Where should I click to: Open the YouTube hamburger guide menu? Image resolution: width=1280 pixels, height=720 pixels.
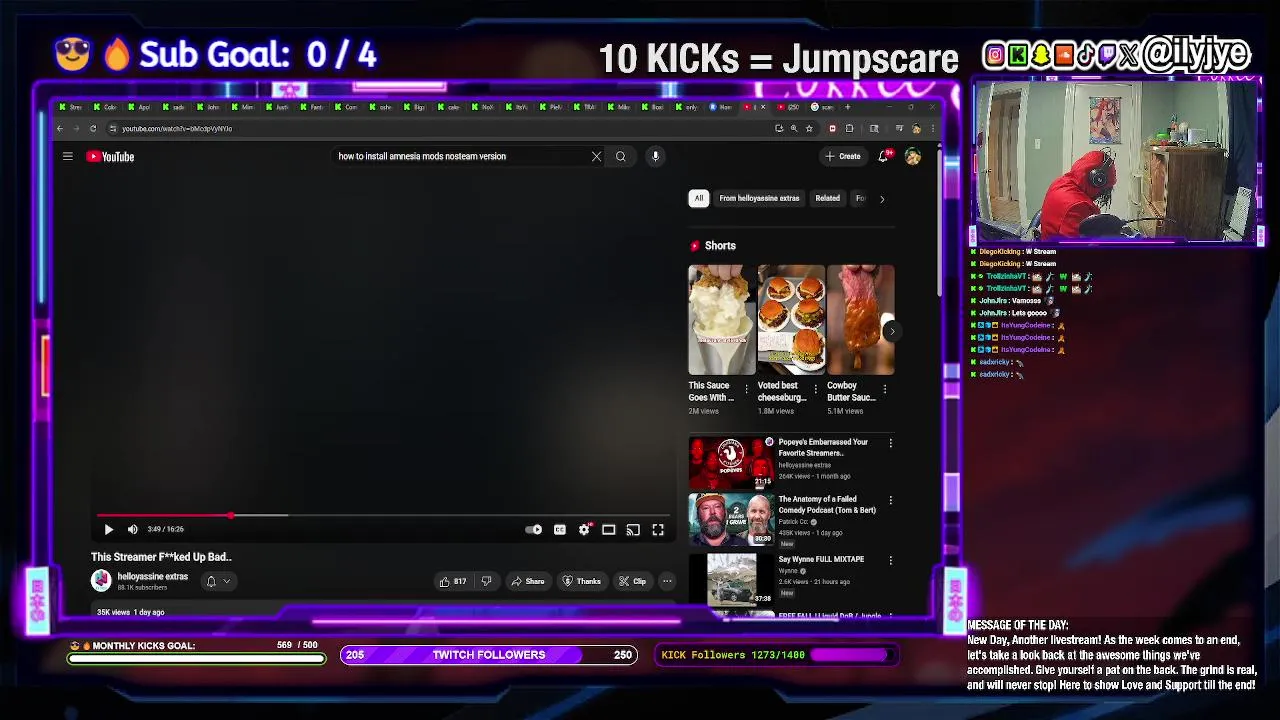click(68, 156)
